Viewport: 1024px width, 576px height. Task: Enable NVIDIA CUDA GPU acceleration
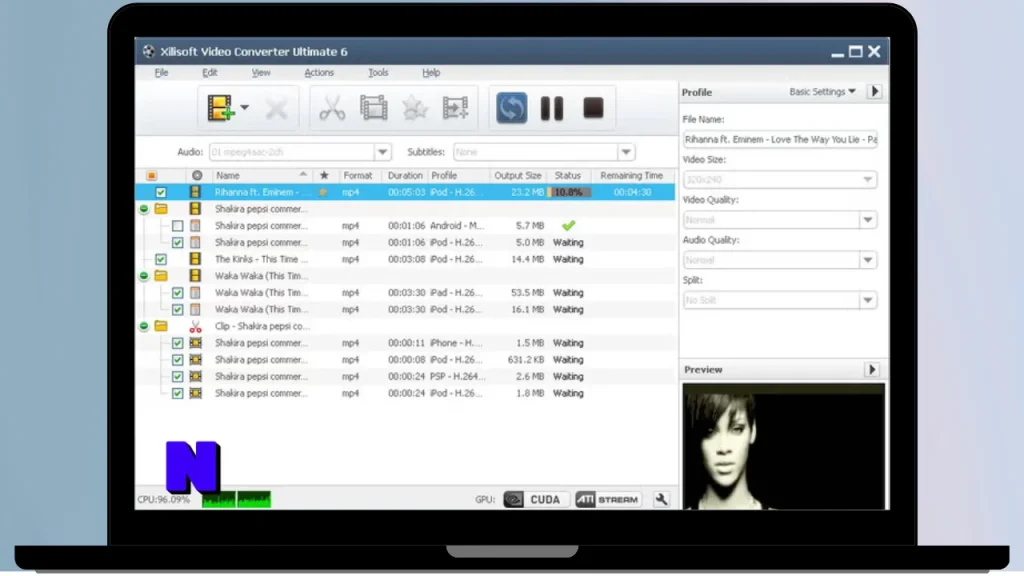coord(537,500)
